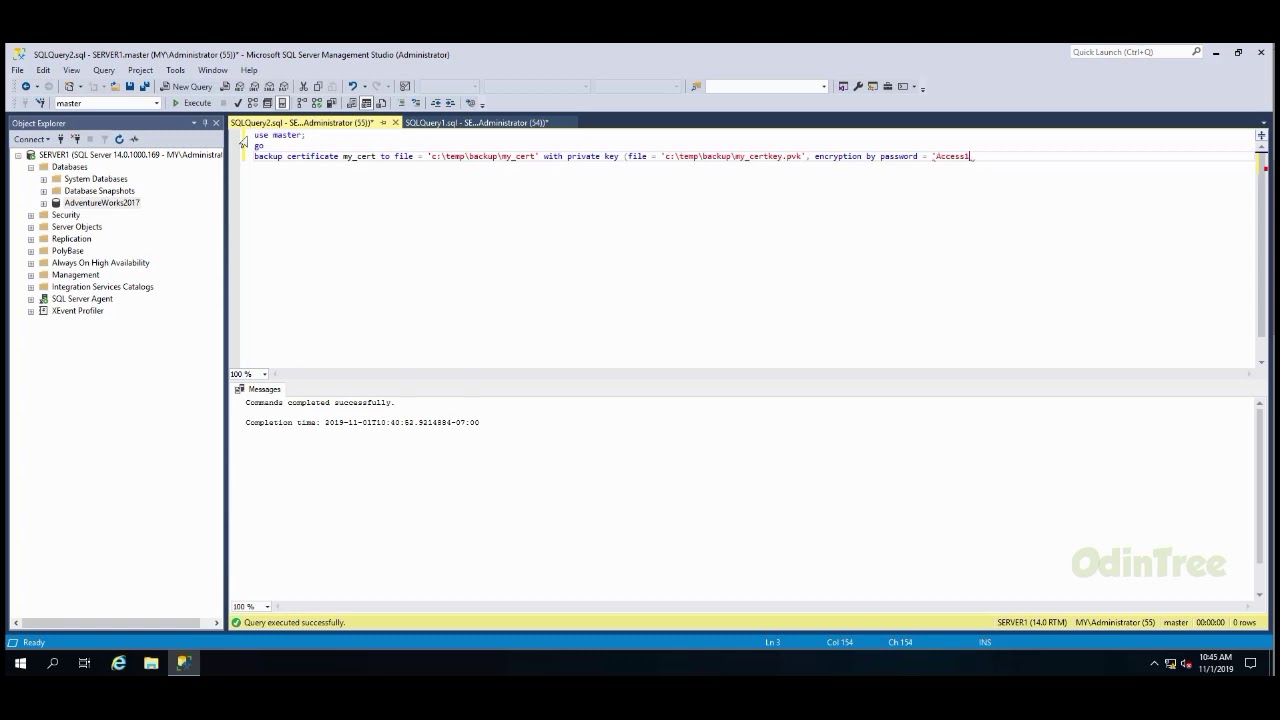Select the PolyBase folder

[x=67, y=251]
